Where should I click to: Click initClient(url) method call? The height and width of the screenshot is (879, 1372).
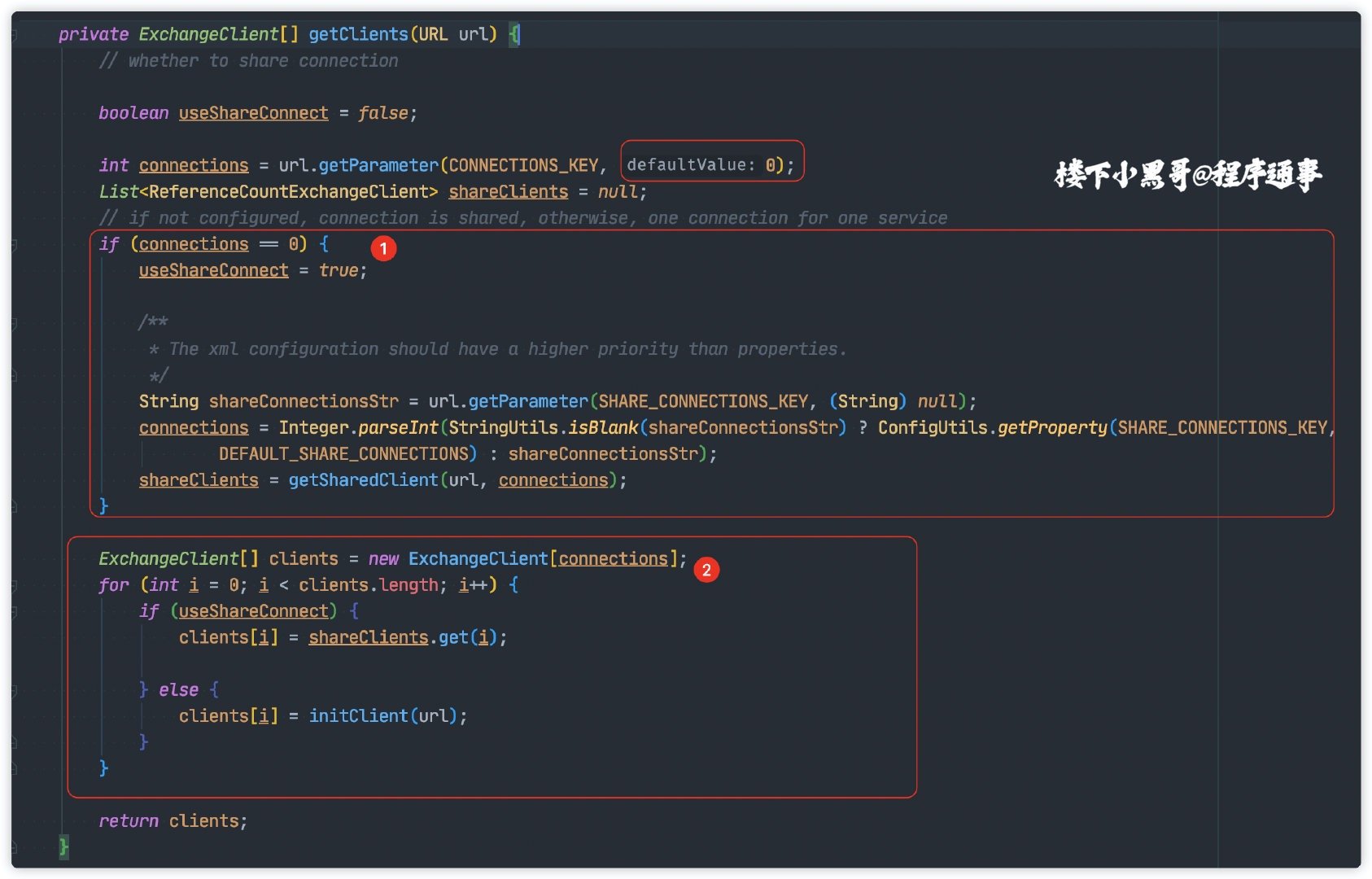[x=382, y=716]
